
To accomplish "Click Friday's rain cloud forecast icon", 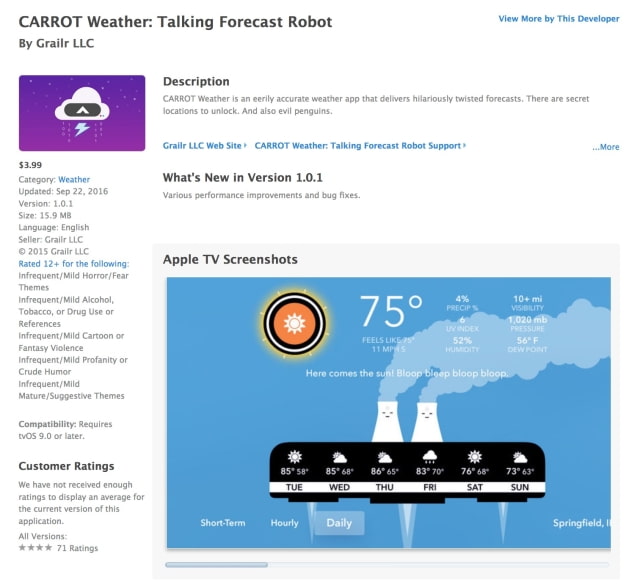I will click(430, 458).
